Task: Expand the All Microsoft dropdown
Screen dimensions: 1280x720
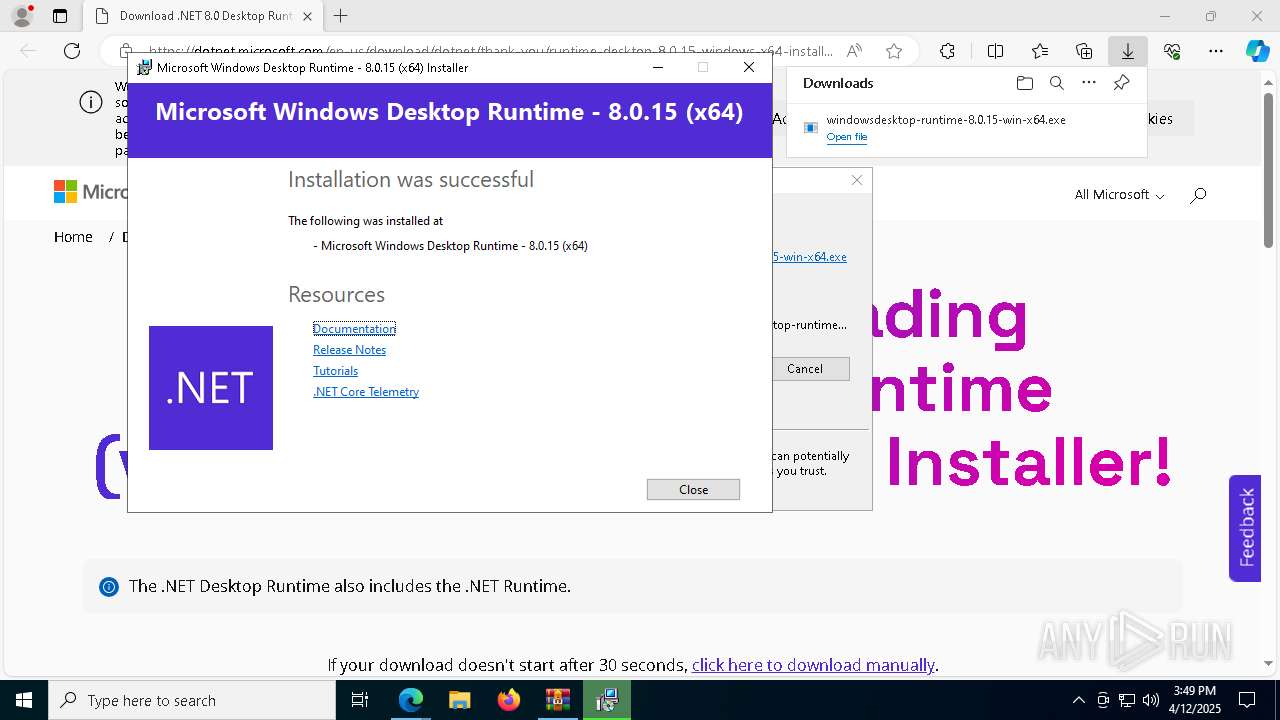Action: point(1119,195)
